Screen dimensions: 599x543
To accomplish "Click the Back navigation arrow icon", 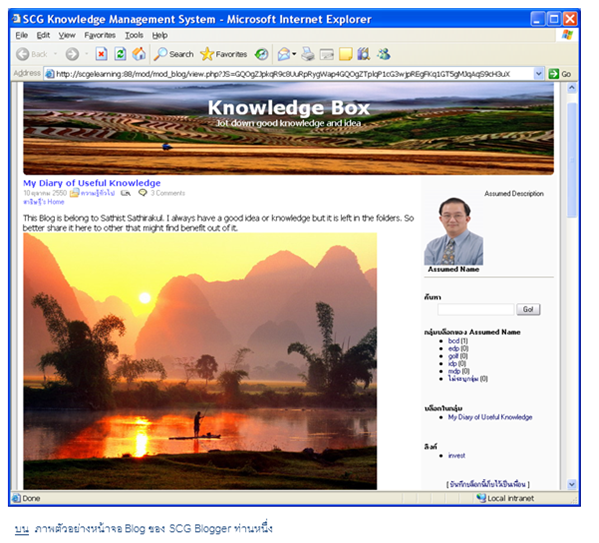I will tap(23, 54).
